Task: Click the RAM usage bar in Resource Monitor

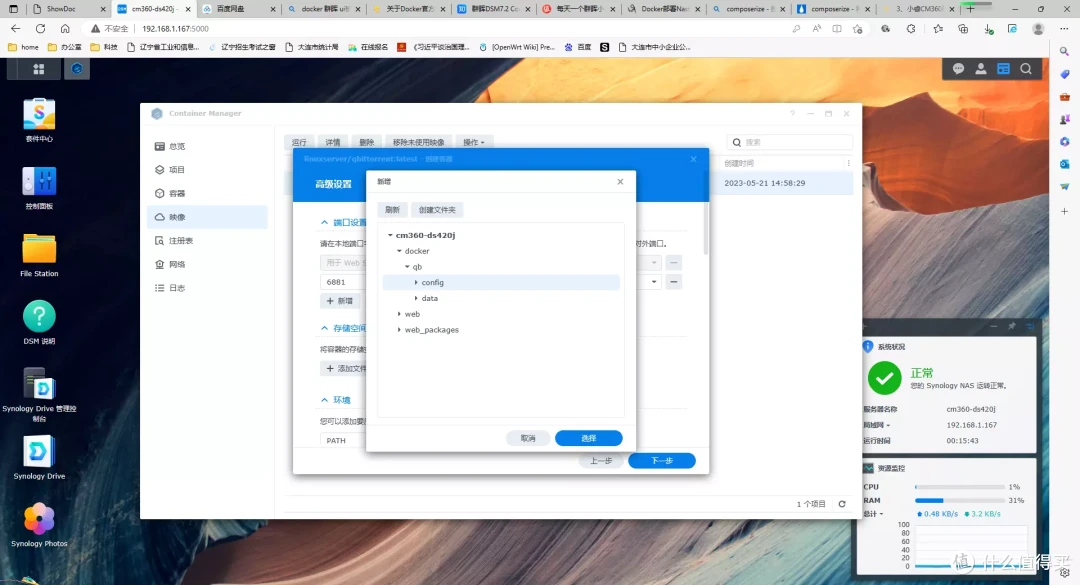Action: pyautogui.click(x=959, y=501)
